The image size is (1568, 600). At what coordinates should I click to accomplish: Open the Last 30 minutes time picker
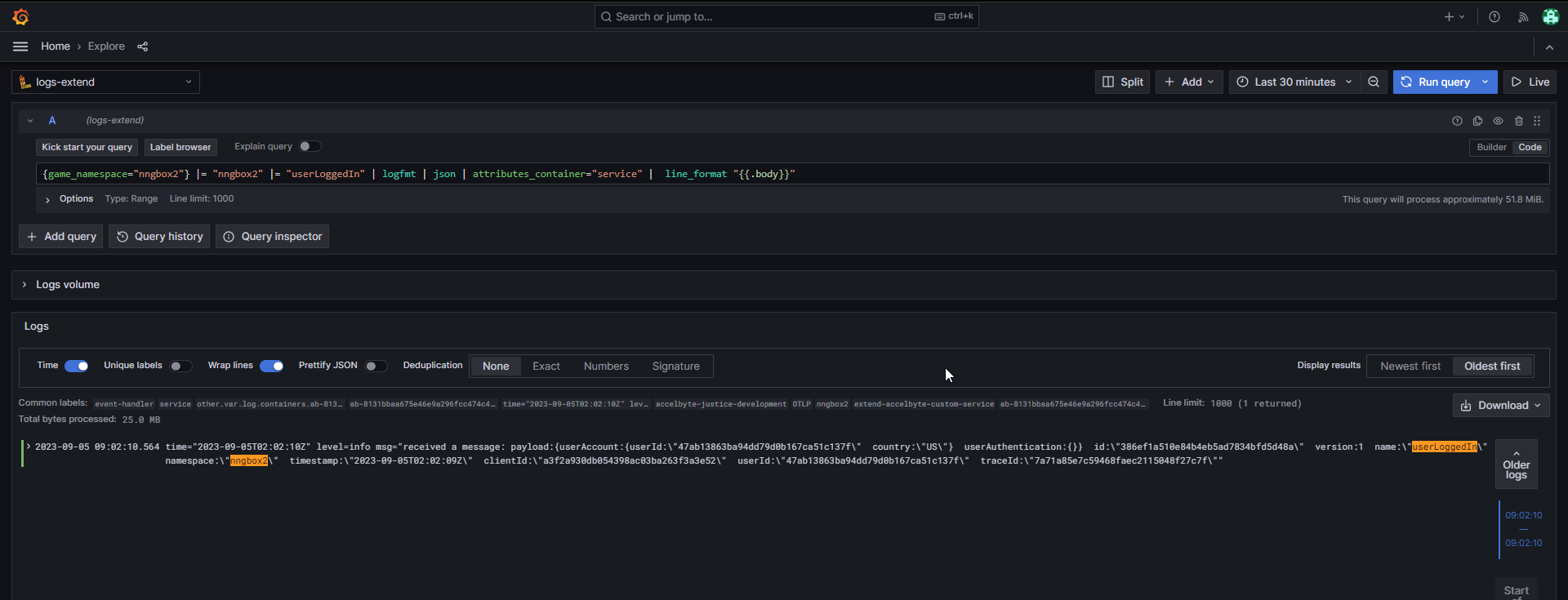point(1294,82)
